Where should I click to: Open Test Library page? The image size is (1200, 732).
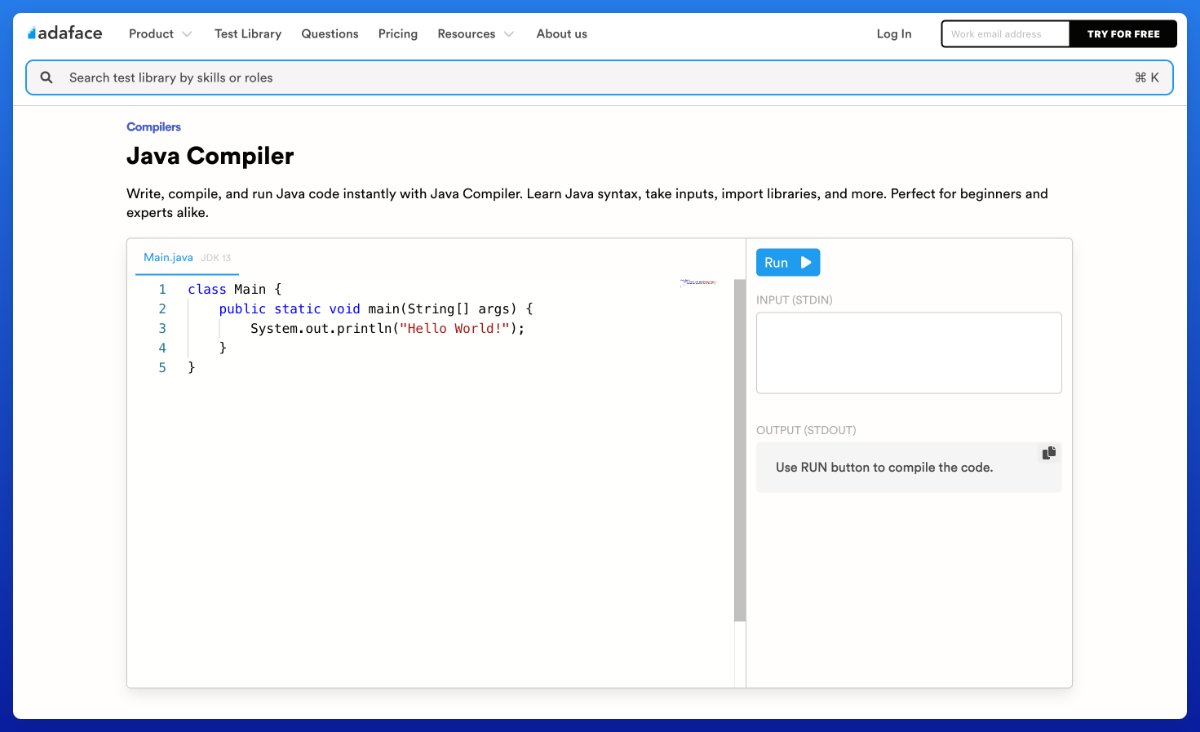tap(248, 34)
